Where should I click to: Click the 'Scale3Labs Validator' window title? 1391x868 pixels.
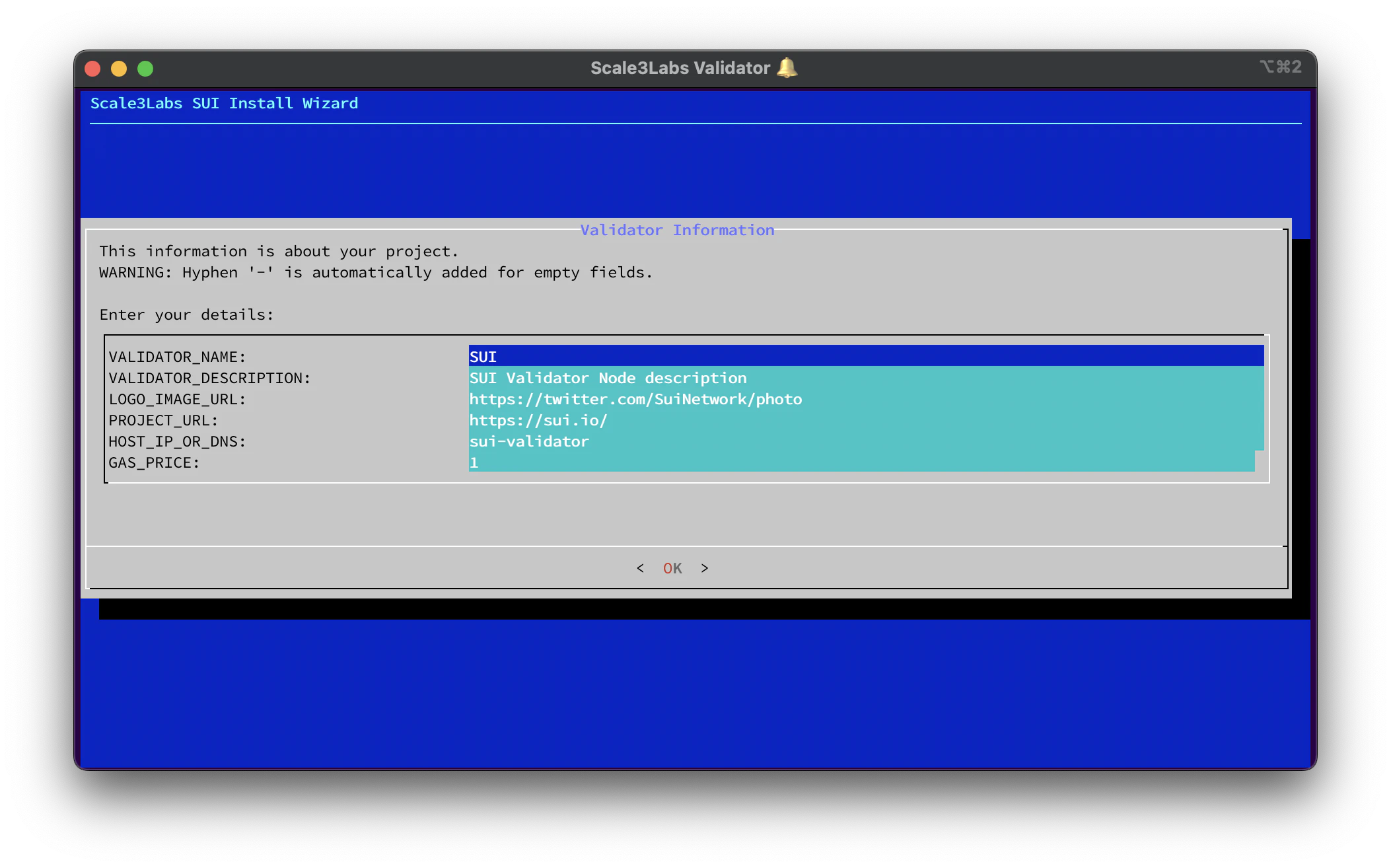point(680,68)
